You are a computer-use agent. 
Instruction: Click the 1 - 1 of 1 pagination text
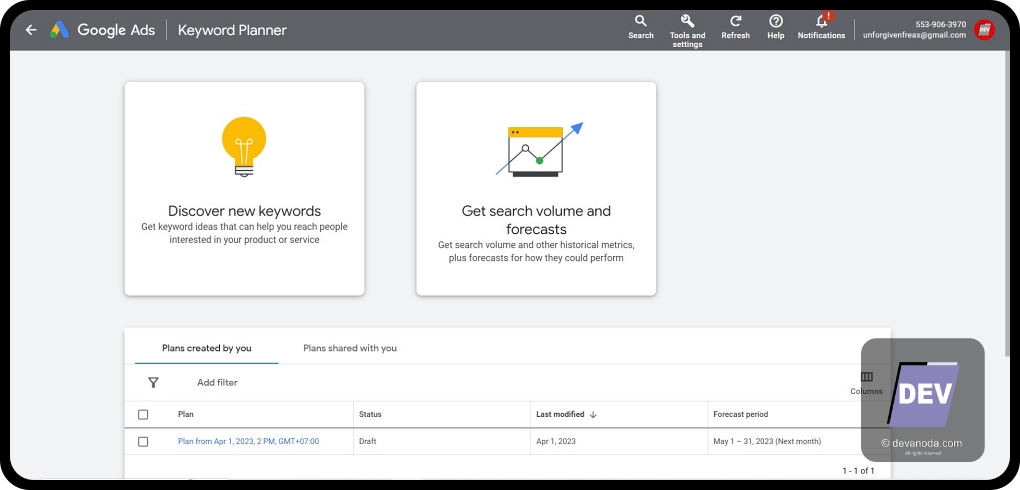[x=858, y=470]
